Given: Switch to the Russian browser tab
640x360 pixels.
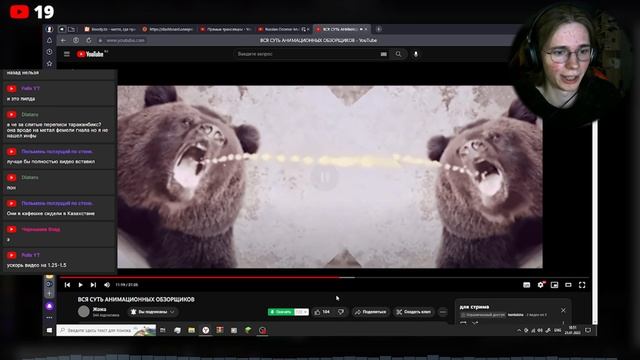Looking at the screenshot, I should coord(282,29).
